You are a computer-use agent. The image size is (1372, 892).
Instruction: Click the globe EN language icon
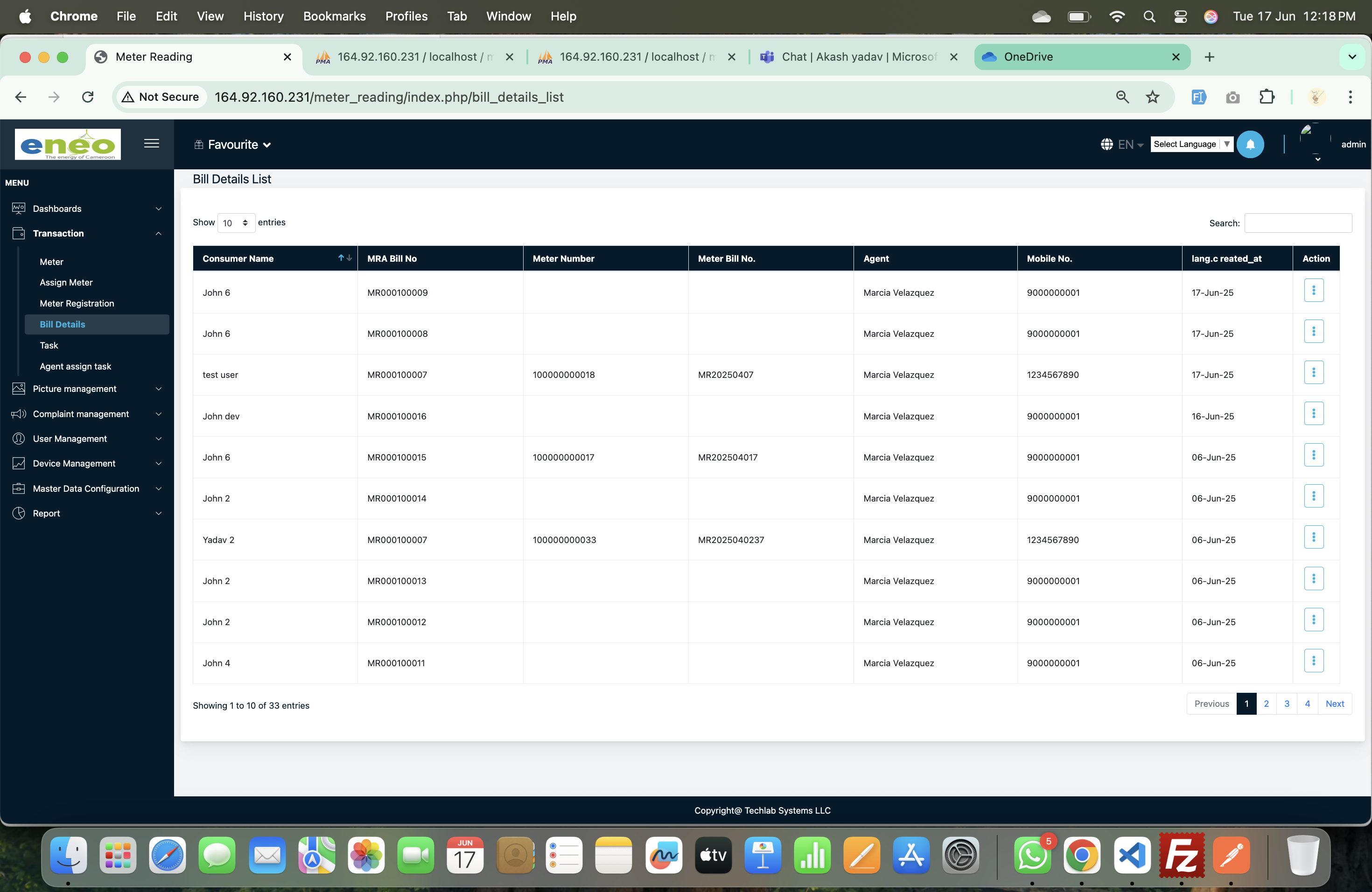(1121, 145)
